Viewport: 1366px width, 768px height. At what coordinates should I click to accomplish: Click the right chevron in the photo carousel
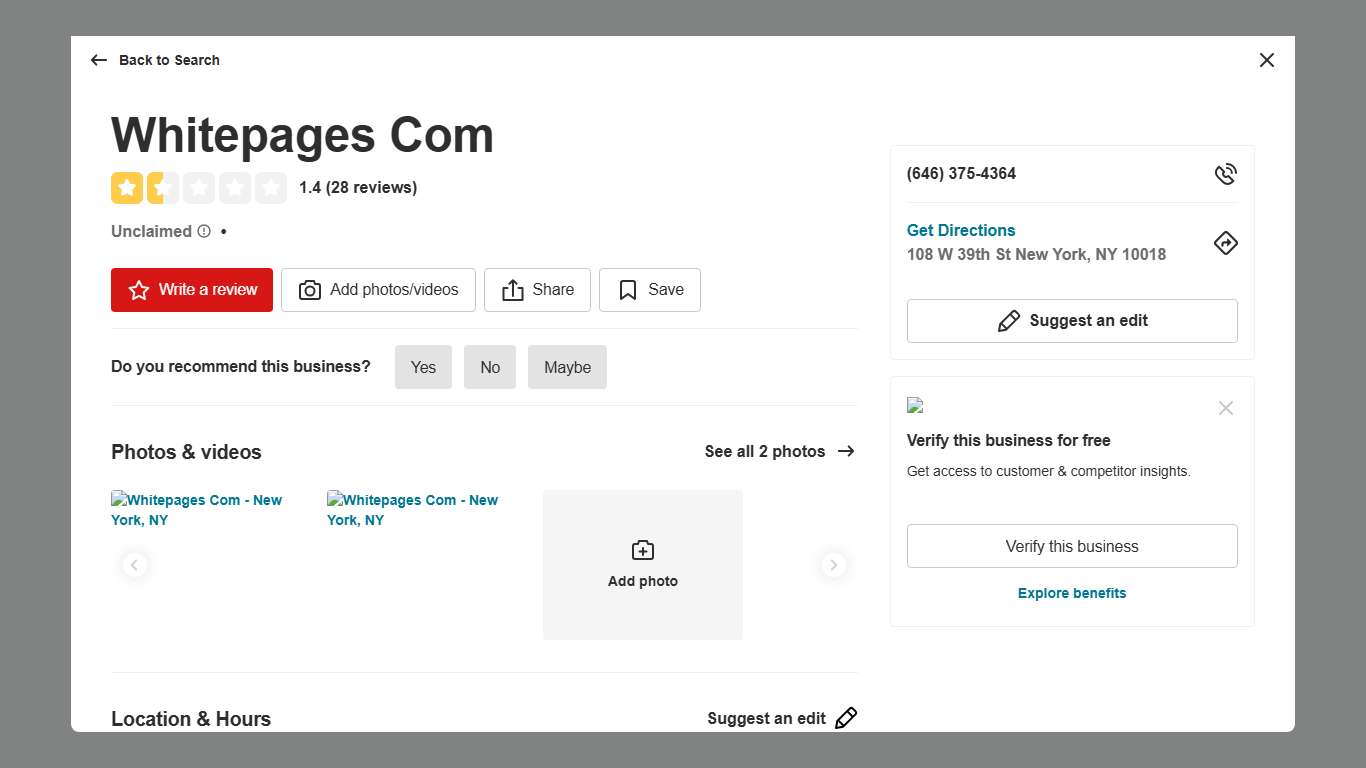(x=834, y=565)
